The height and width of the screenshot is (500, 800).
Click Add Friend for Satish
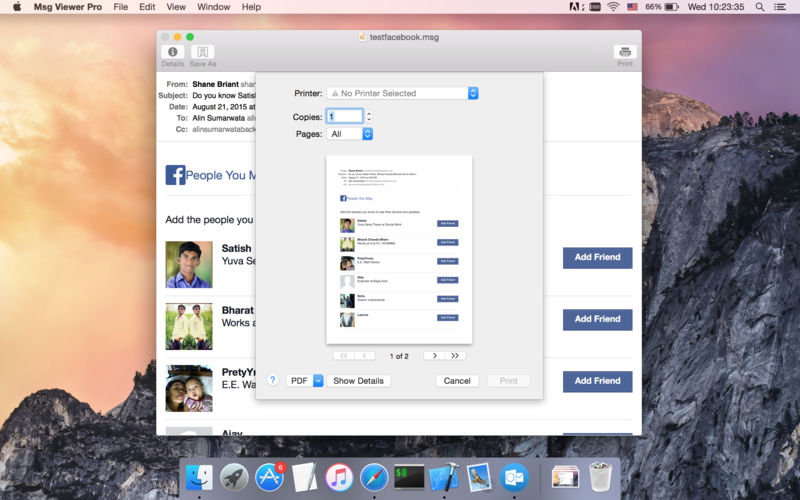pyautogui.click(x=597, y=258)
